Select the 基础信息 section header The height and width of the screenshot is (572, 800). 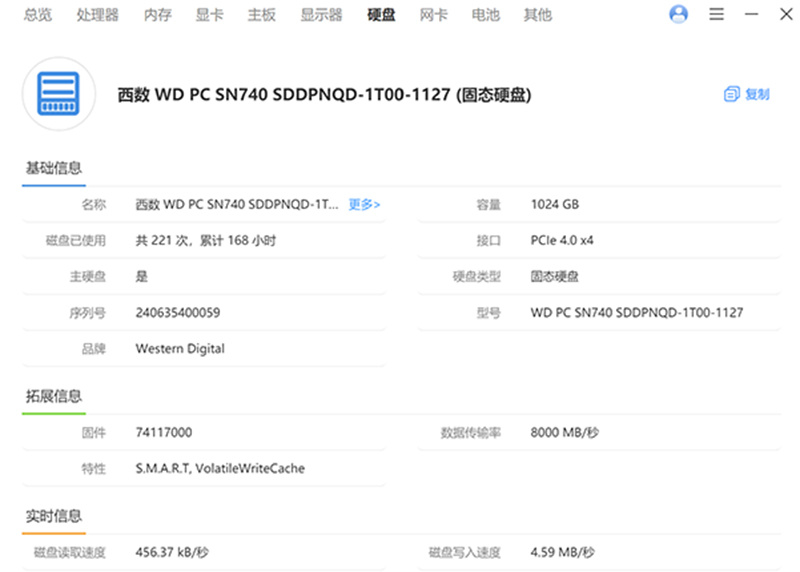click(54, 168)
